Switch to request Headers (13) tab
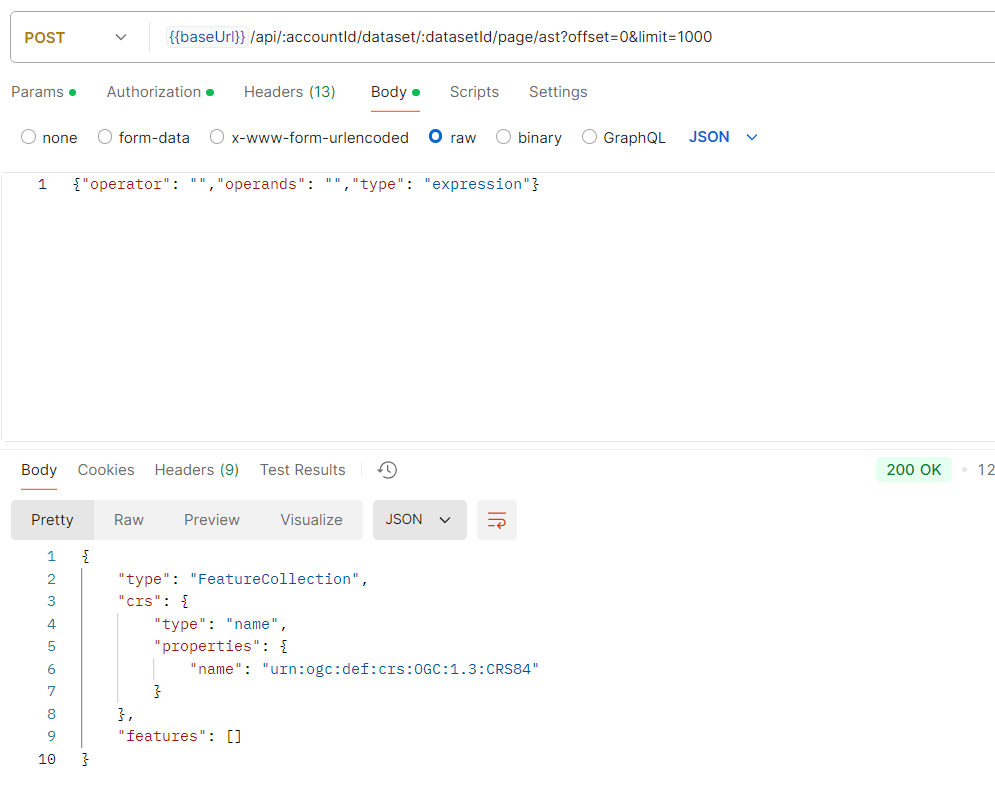This screenshot has width=995, height=811. [289, 92]
